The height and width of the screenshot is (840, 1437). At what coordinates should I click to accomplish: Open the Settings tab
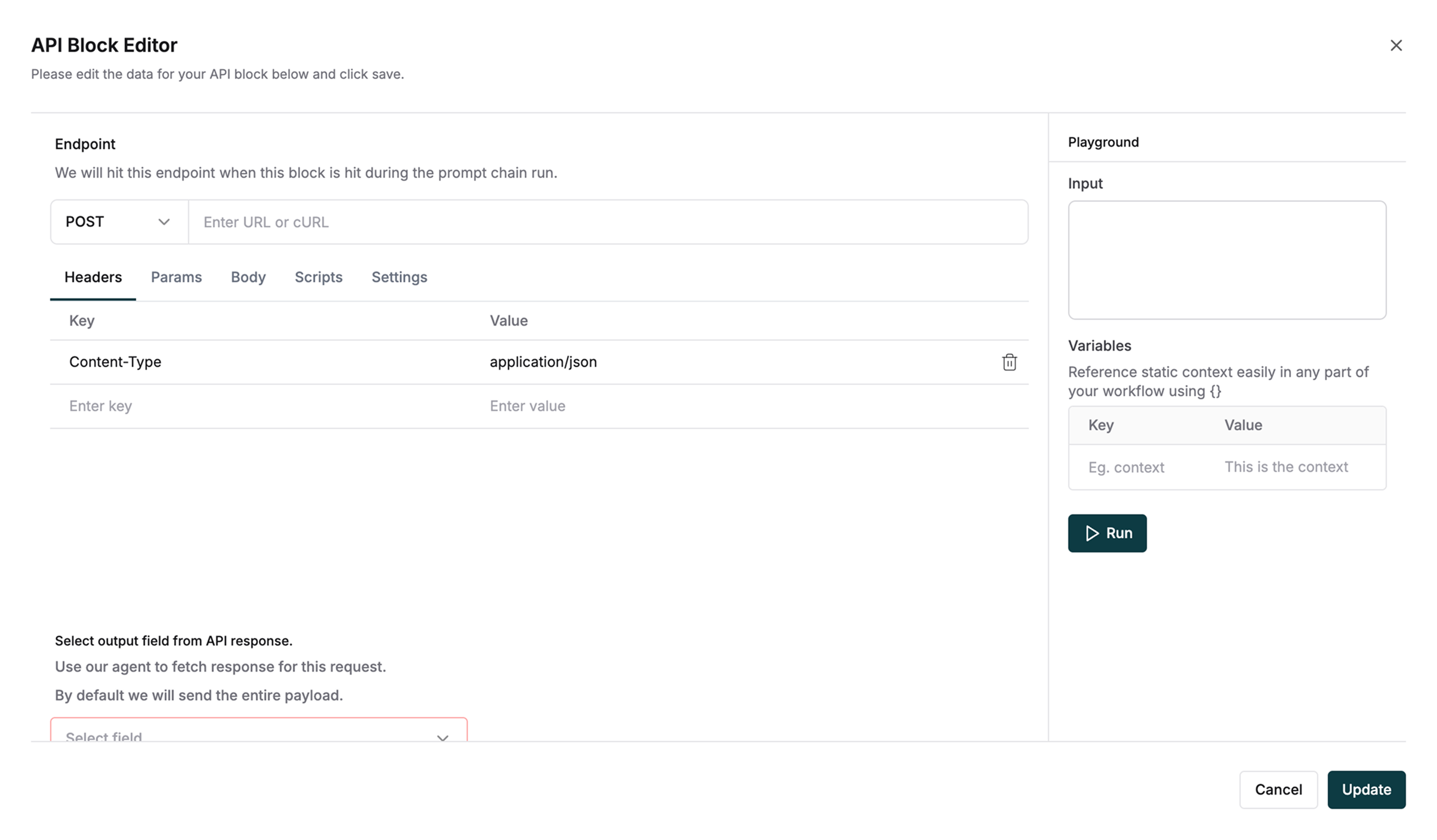(399, 277)
